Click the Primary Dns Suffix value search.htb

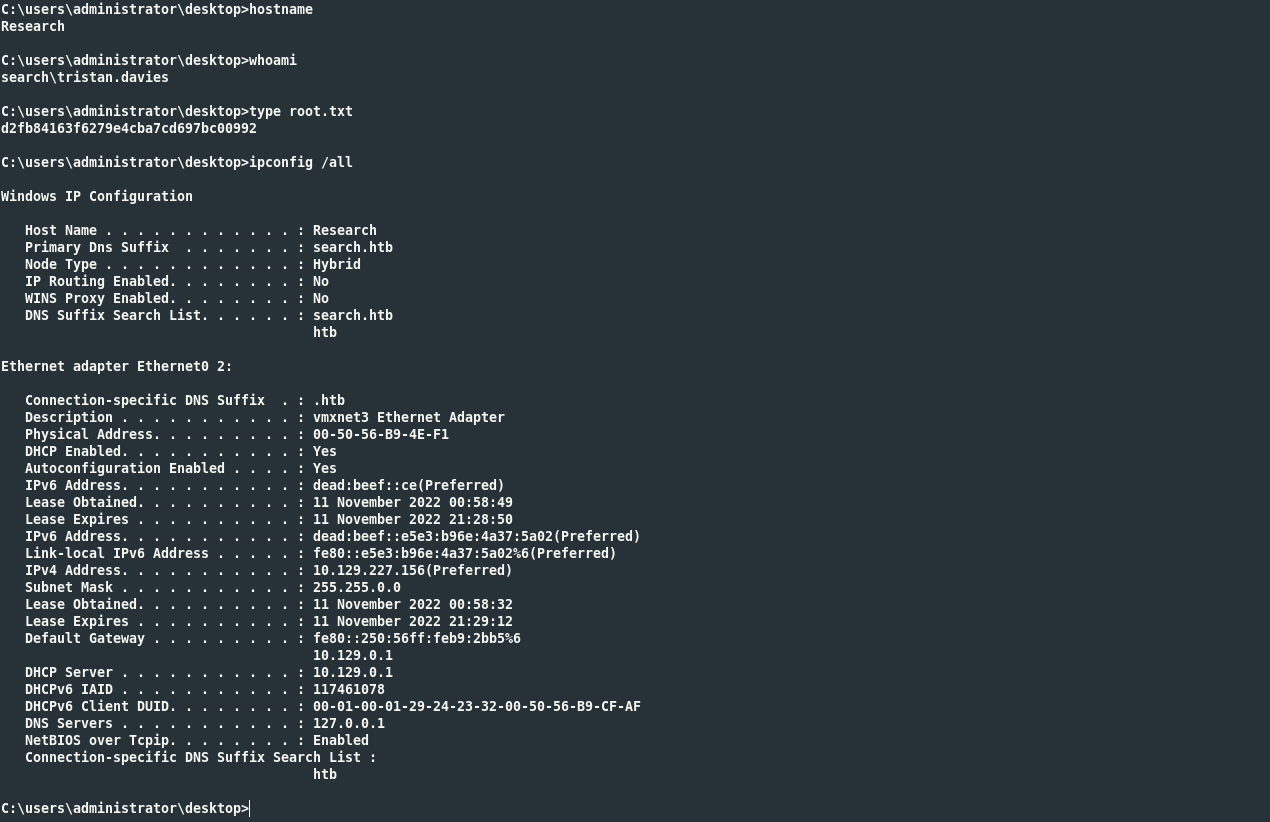point(352,247)
